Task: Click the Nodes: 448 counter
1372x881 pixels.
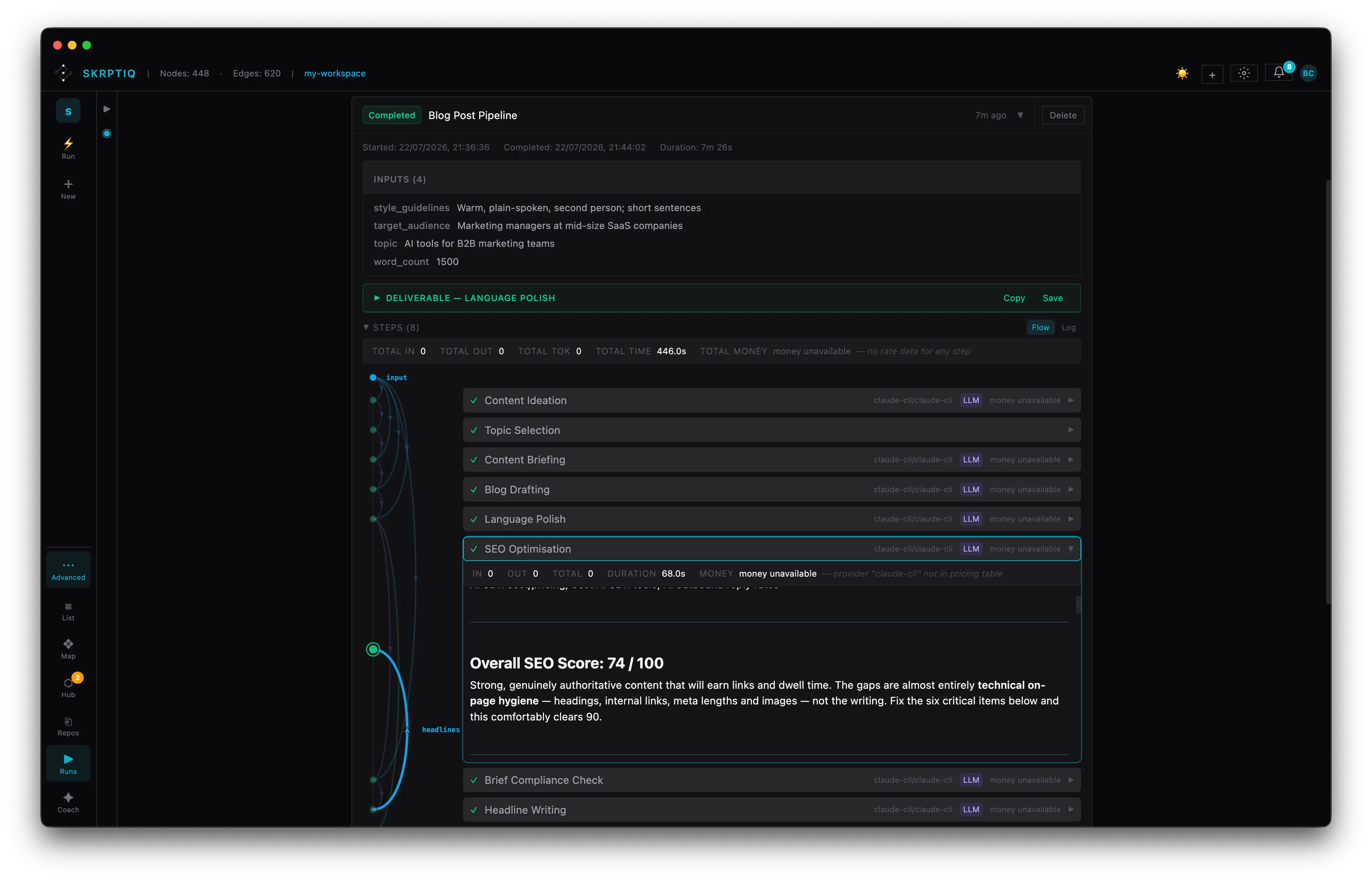Action: coord(184,73)
